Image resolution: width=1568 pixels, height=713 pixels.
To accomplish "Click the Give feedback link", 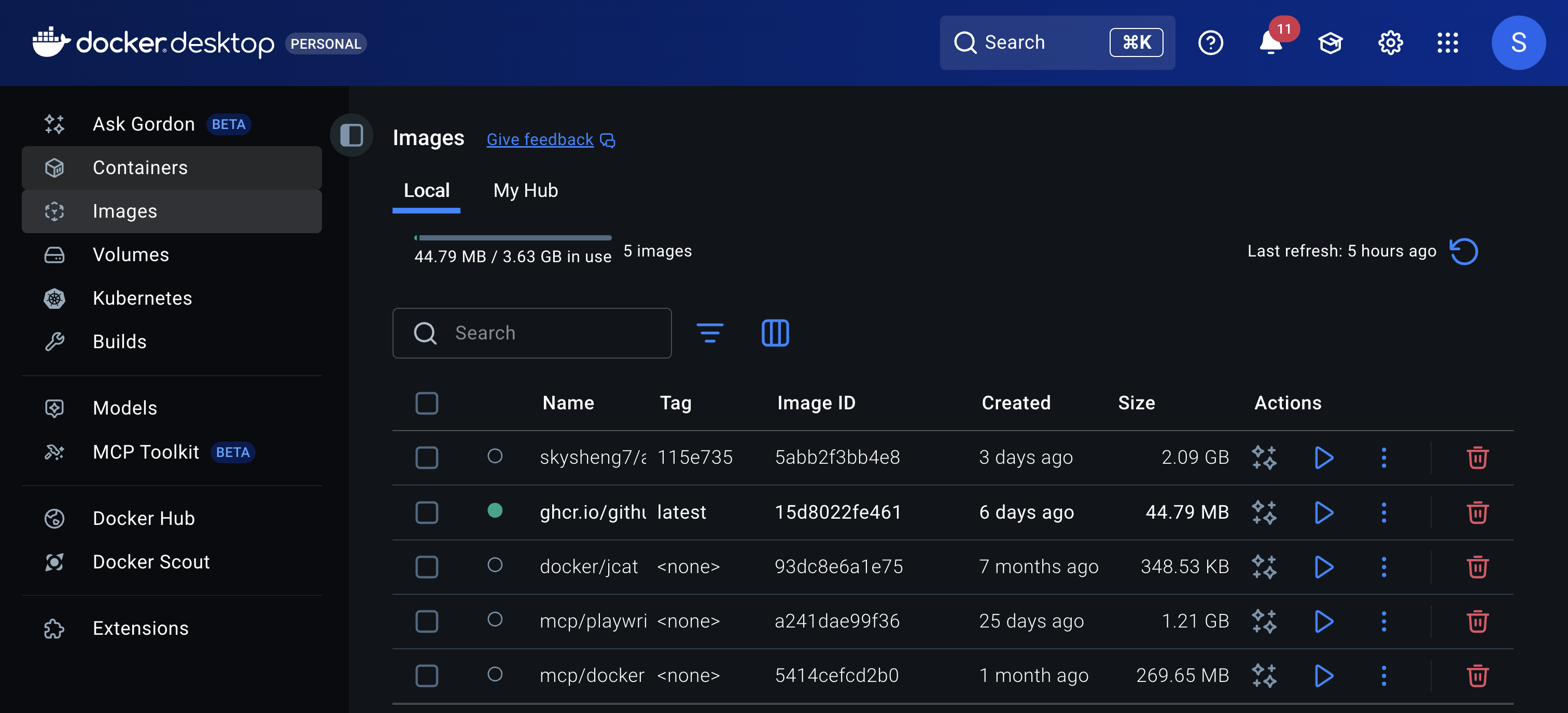I will [x=539, y=139].
